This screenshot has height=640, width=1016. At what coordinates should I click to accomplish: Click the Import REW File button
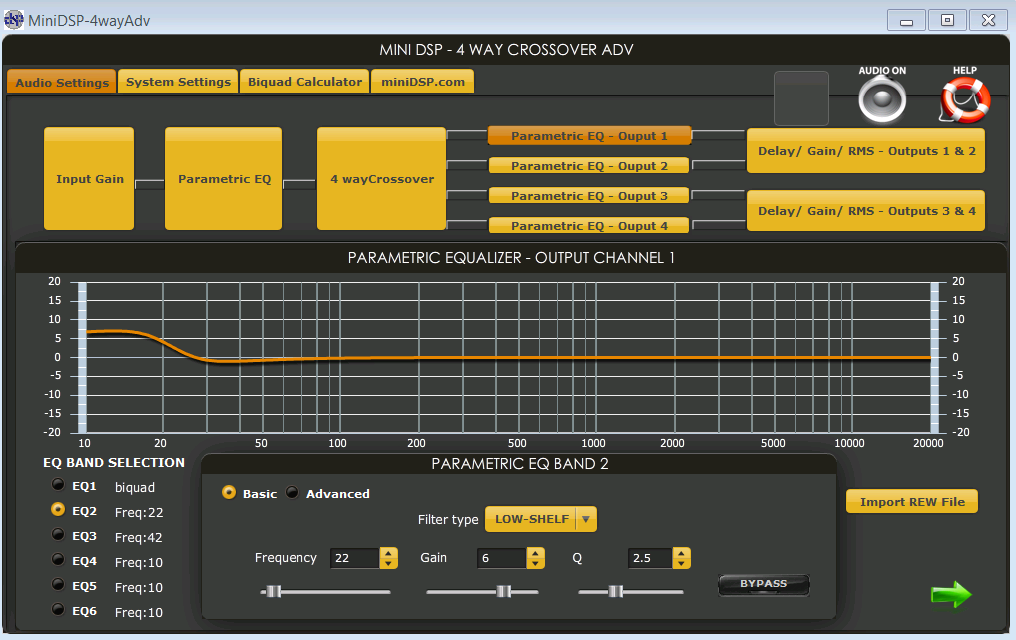pos(912,501)
